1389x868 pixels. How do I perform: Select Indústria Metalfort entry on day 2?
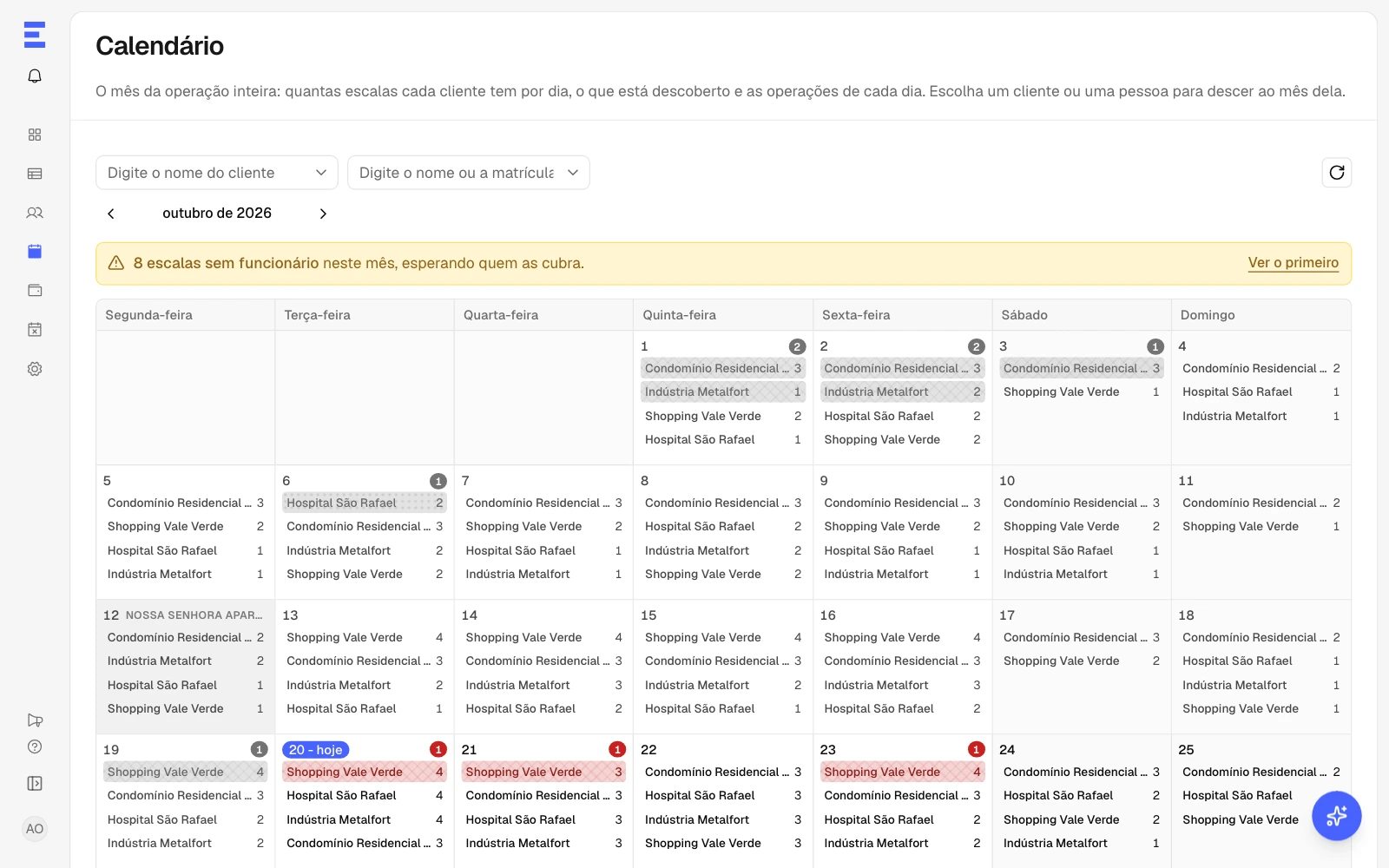point(903,392)
